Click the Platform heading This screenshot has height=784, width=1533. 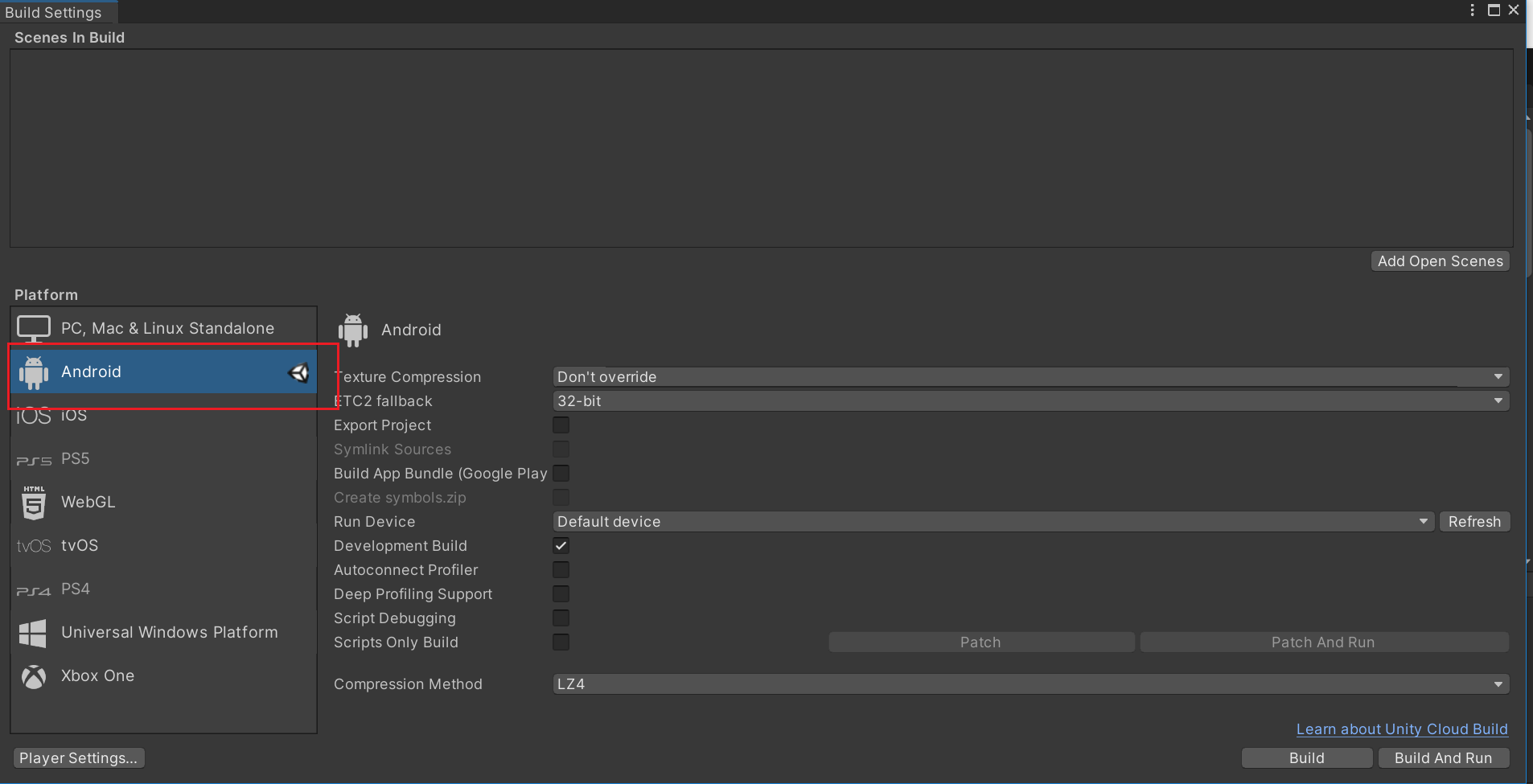(46, 294)
